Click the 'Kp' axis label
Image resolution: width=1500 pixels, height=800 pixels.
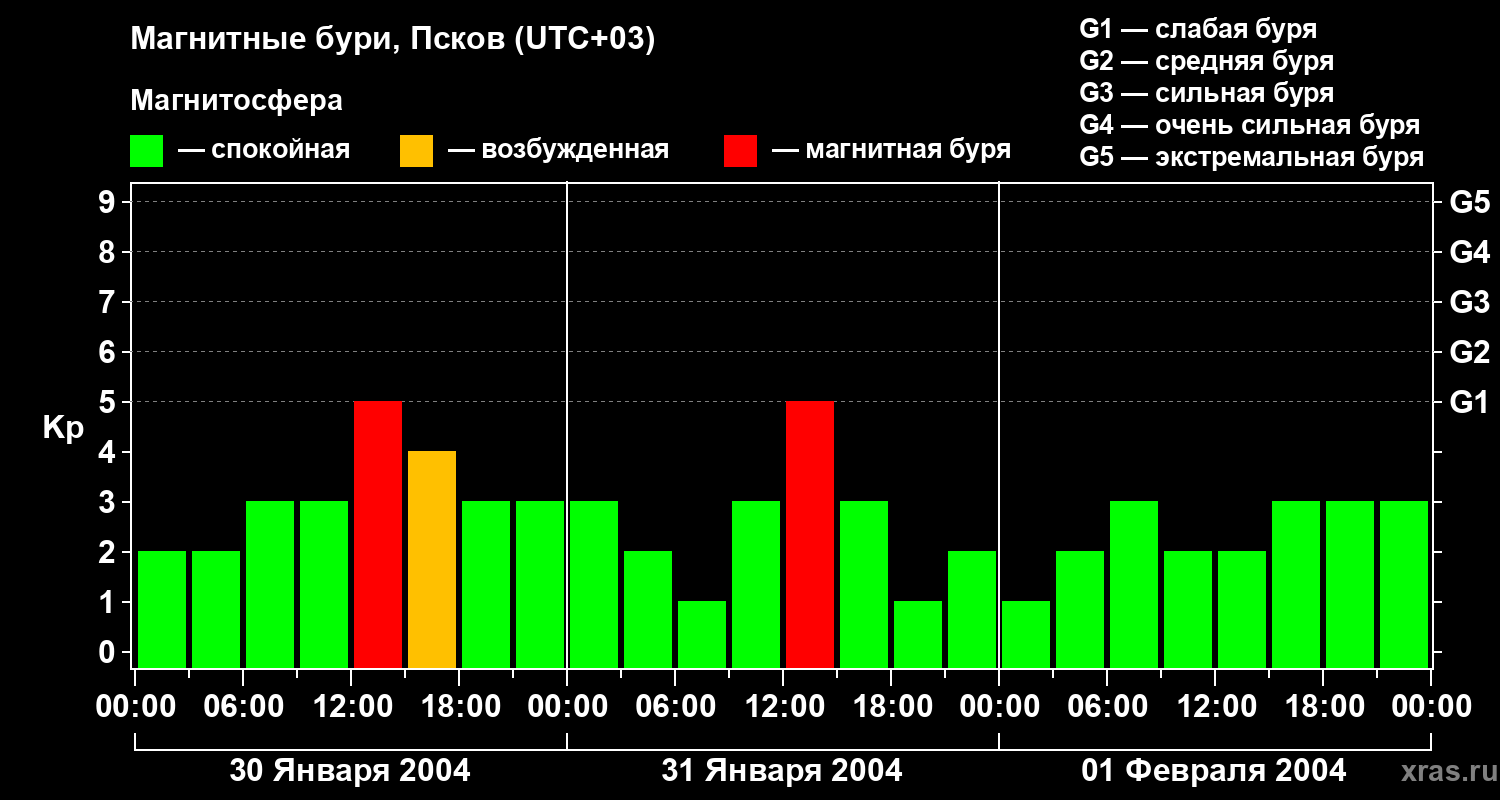click(63, 428)
